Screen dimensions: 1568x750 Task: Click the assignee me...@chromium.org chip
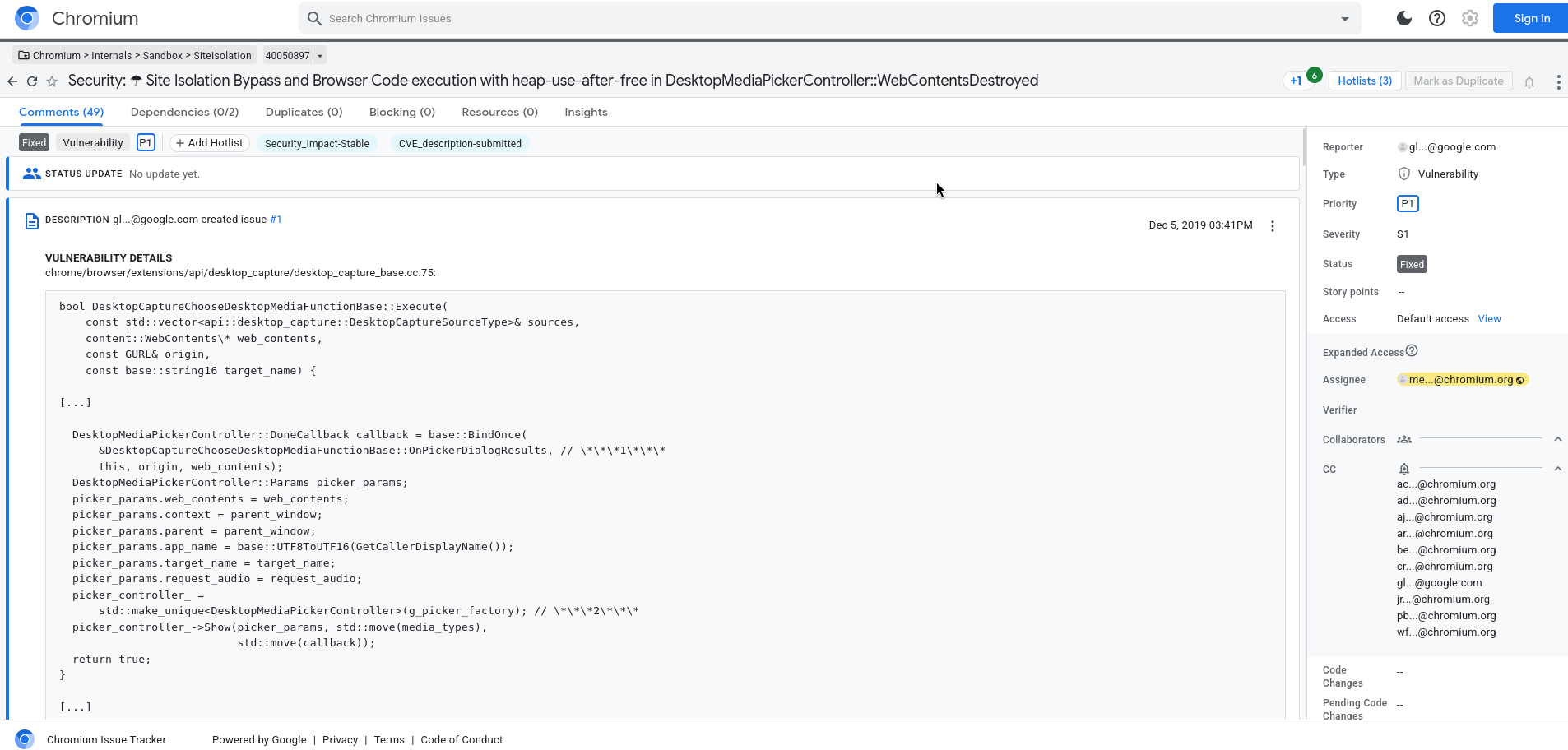click(x=1462, y=379)
